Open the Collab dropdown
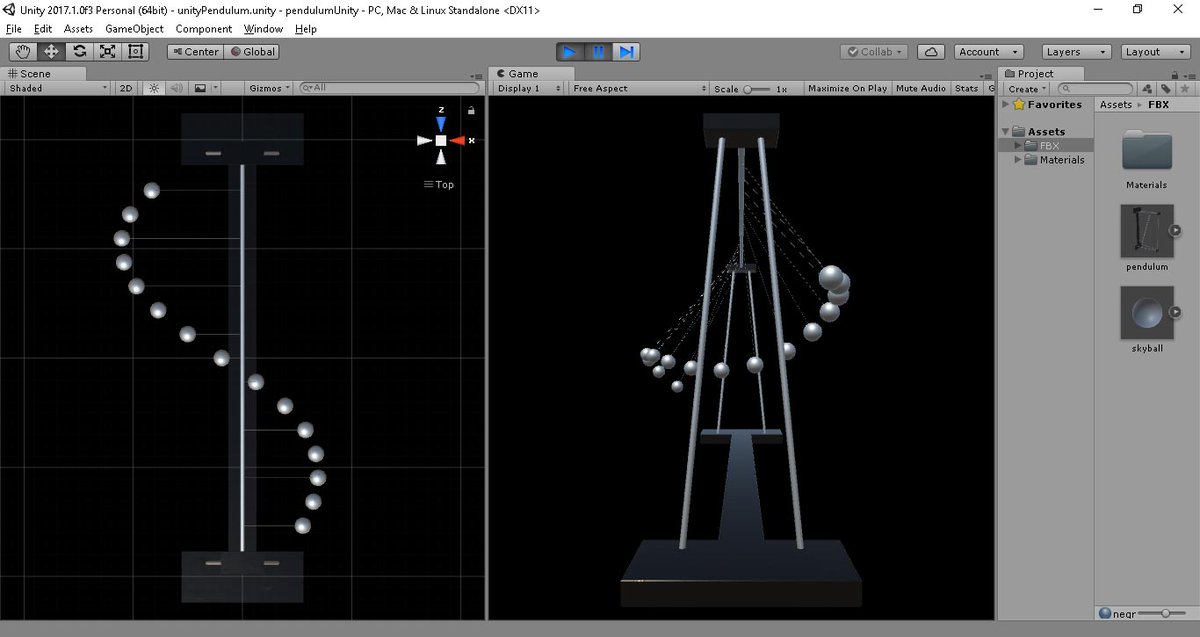 coord(873,51)
